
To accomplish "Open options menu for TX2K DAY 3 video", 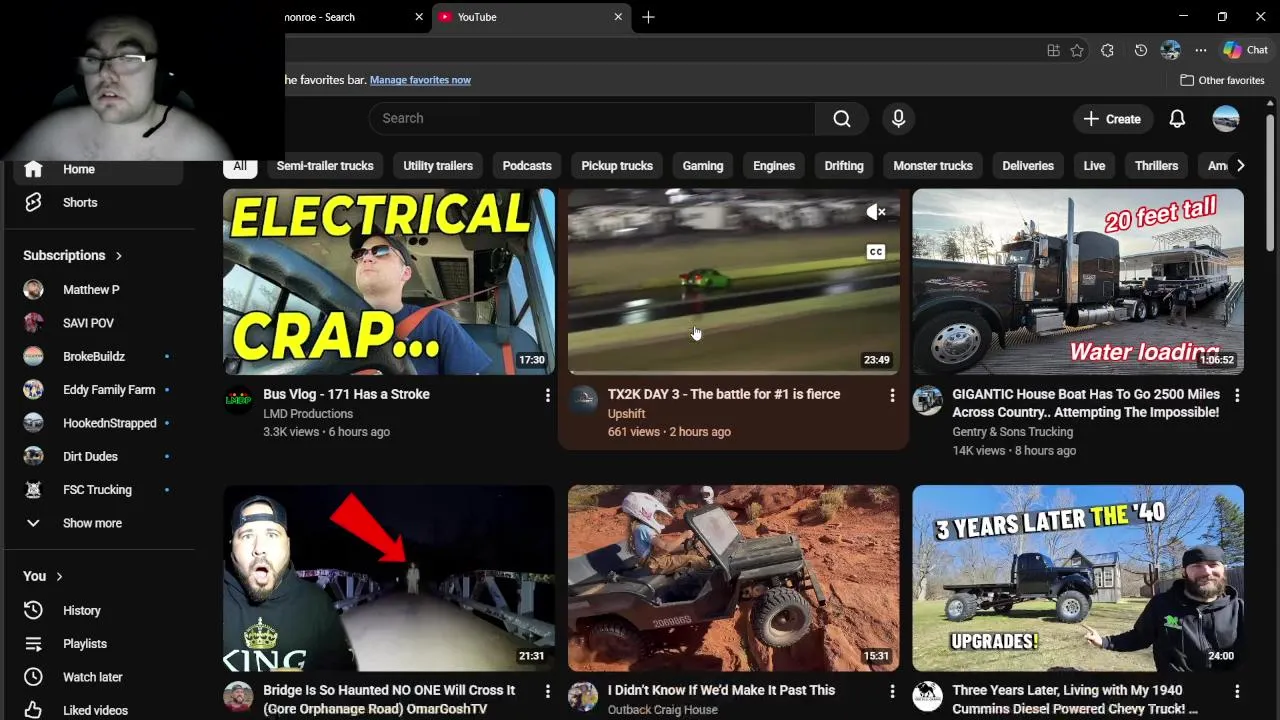I will pos(892,396).
